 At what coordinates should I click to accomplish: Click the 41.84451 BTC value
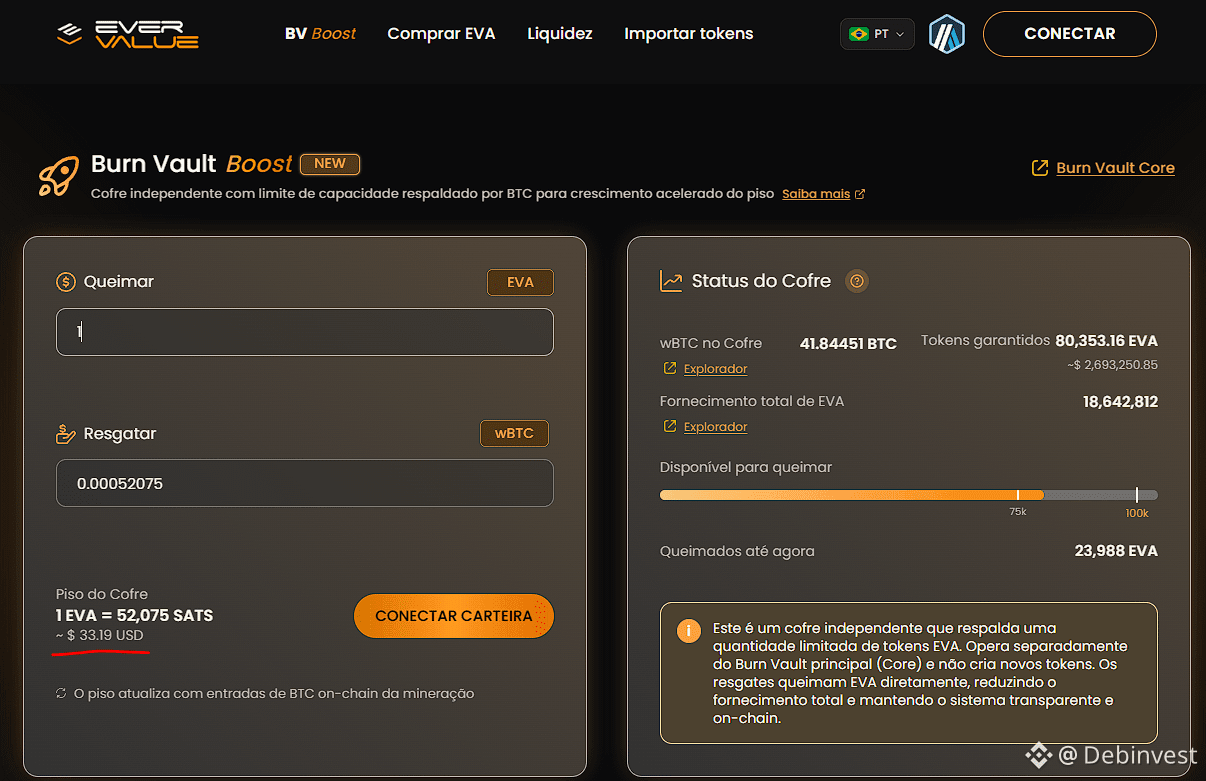click(x=848, y=344)
